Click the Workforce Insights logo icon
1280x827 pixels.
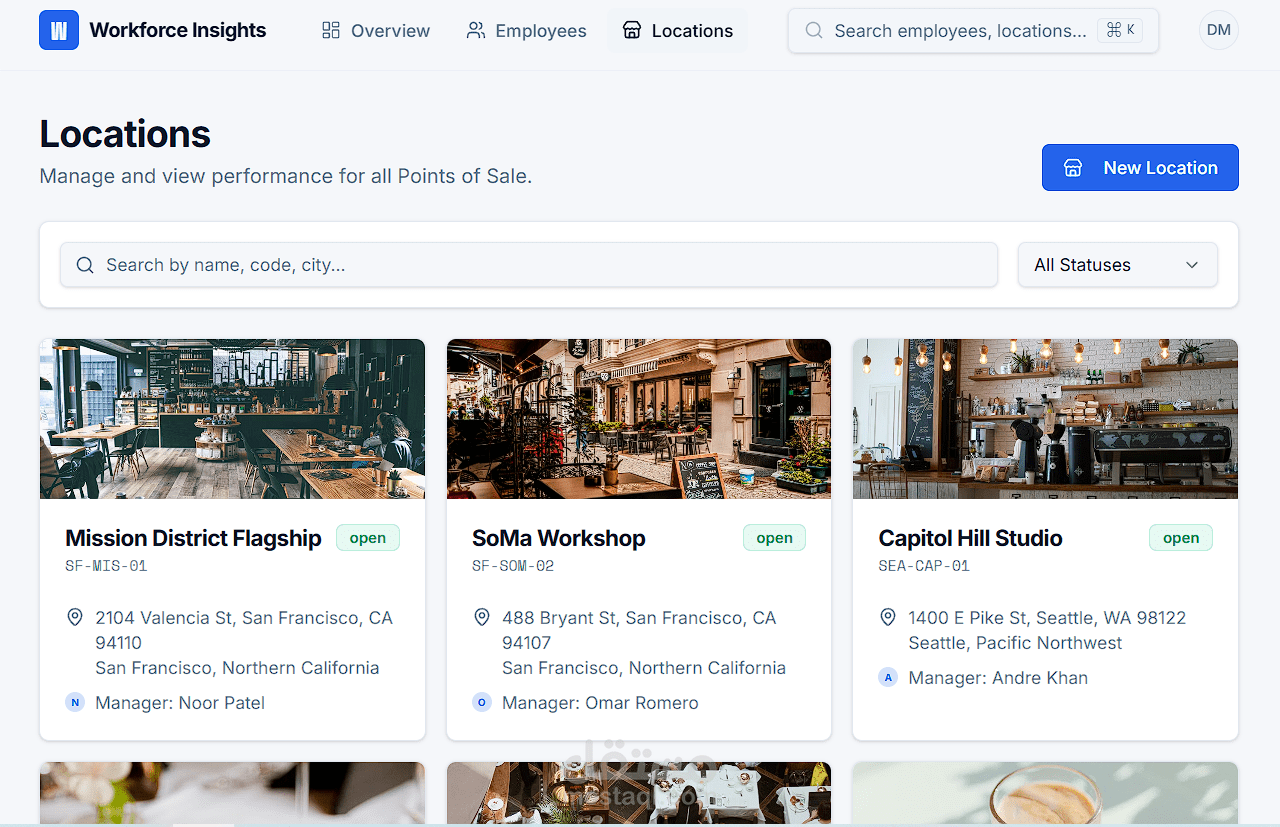(x=59, y=30)
